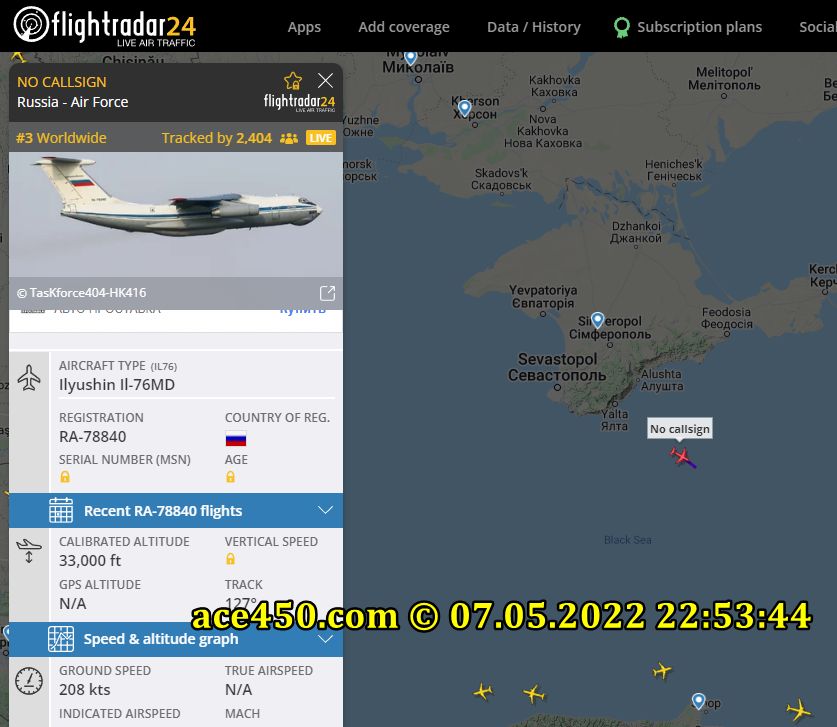The width and height of the screenshot is (837, 727).
Task: Close the flight details panel
Action: [325, 81]
